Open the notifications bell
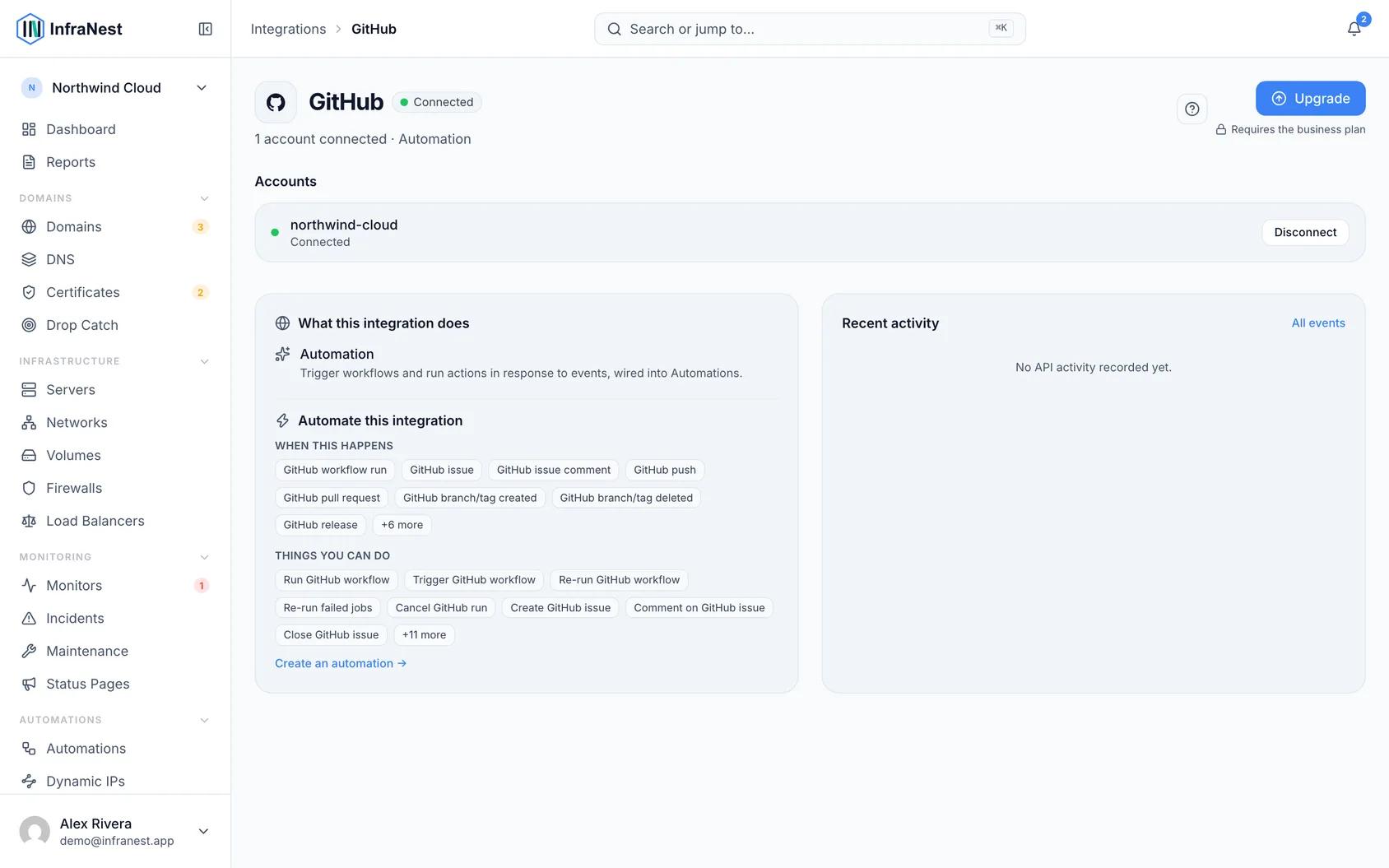Image resolution: width=1389 pixels, height=868 pixels. [1354, 29]
